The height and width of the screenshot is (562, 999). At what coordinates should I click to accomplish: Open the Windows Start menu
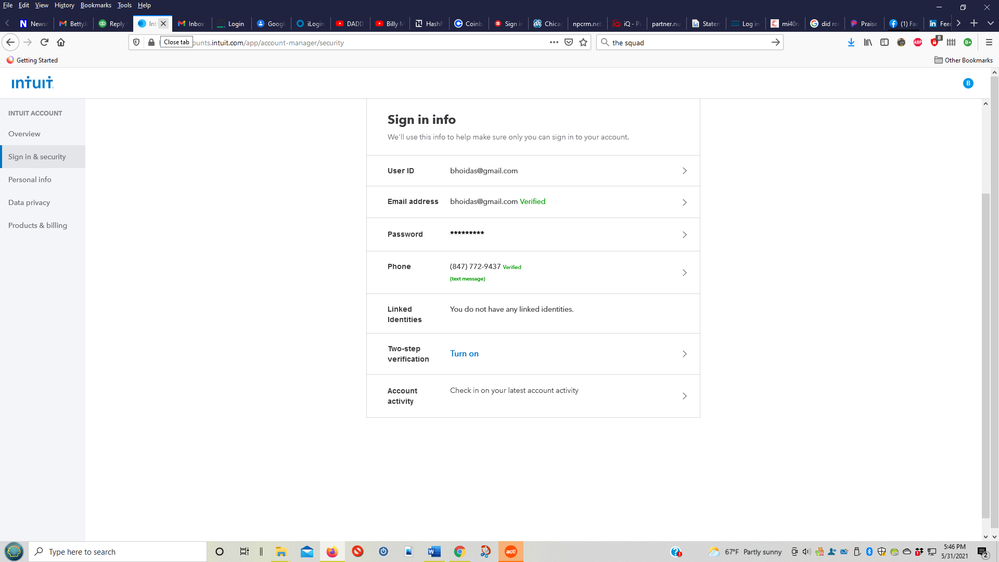click(14, 552)
